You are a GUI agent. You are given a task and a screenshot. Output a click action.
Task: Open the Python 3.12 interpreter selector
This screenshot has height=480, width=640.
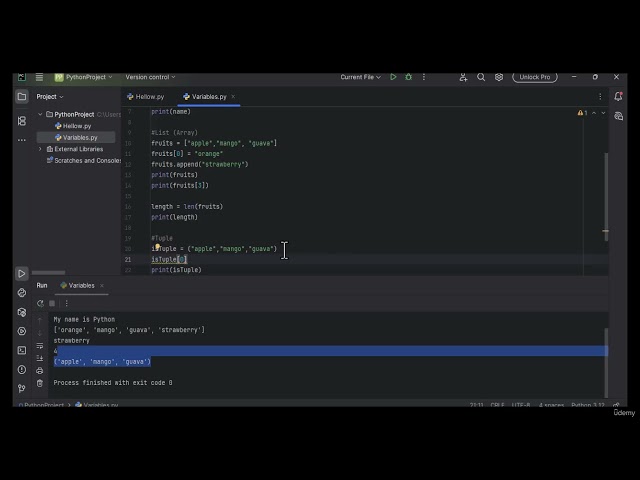tap(588, 404)
